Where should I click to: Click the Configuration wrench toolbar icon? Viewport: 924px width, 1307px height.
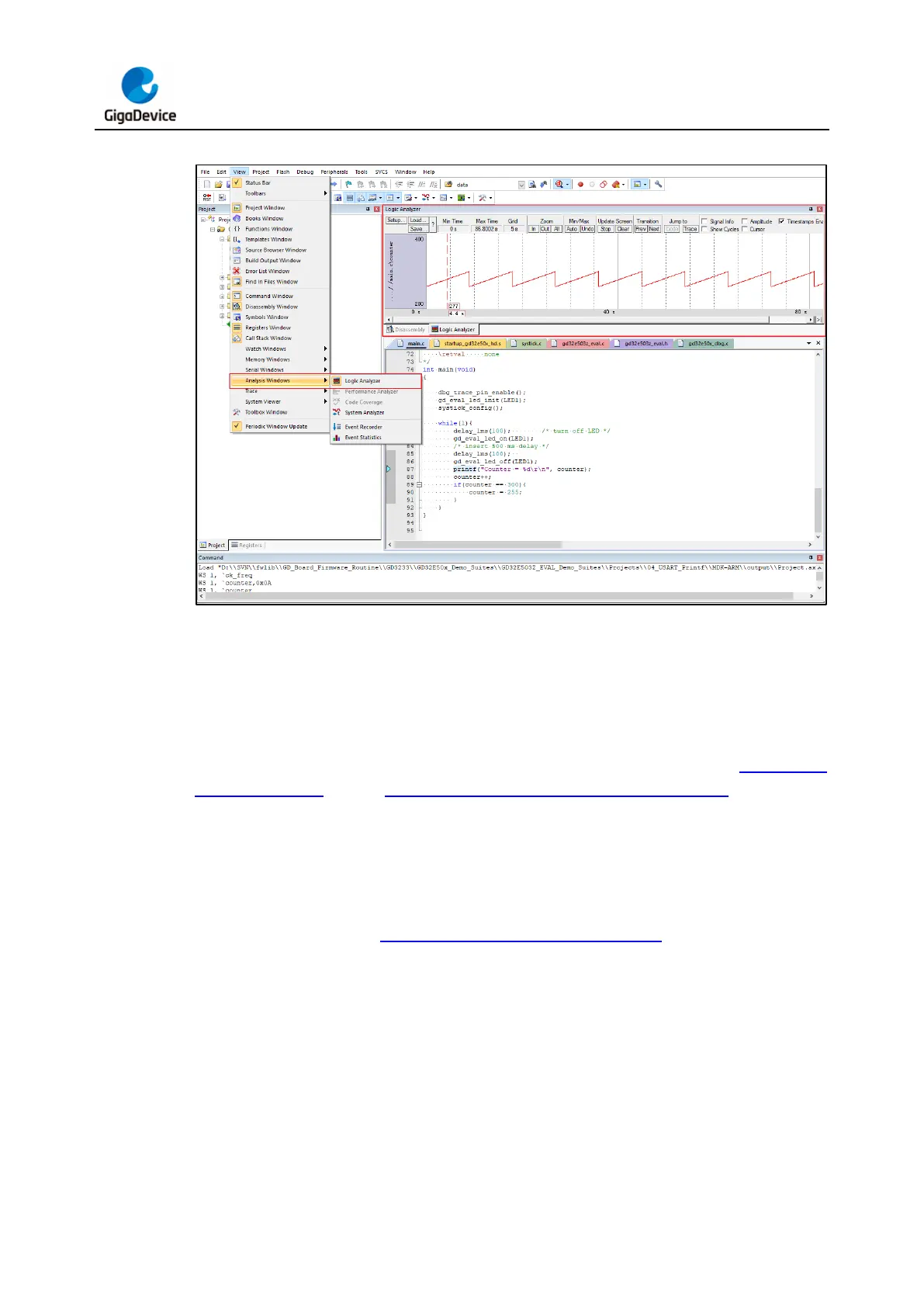tap(658, 185)
